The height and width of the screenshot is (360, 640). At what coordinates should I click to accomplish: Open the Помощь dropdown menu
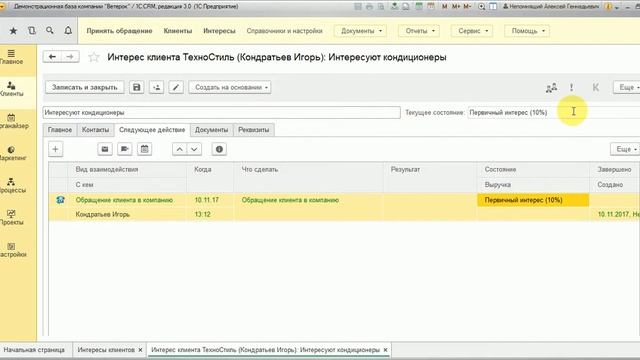(527, 31)
